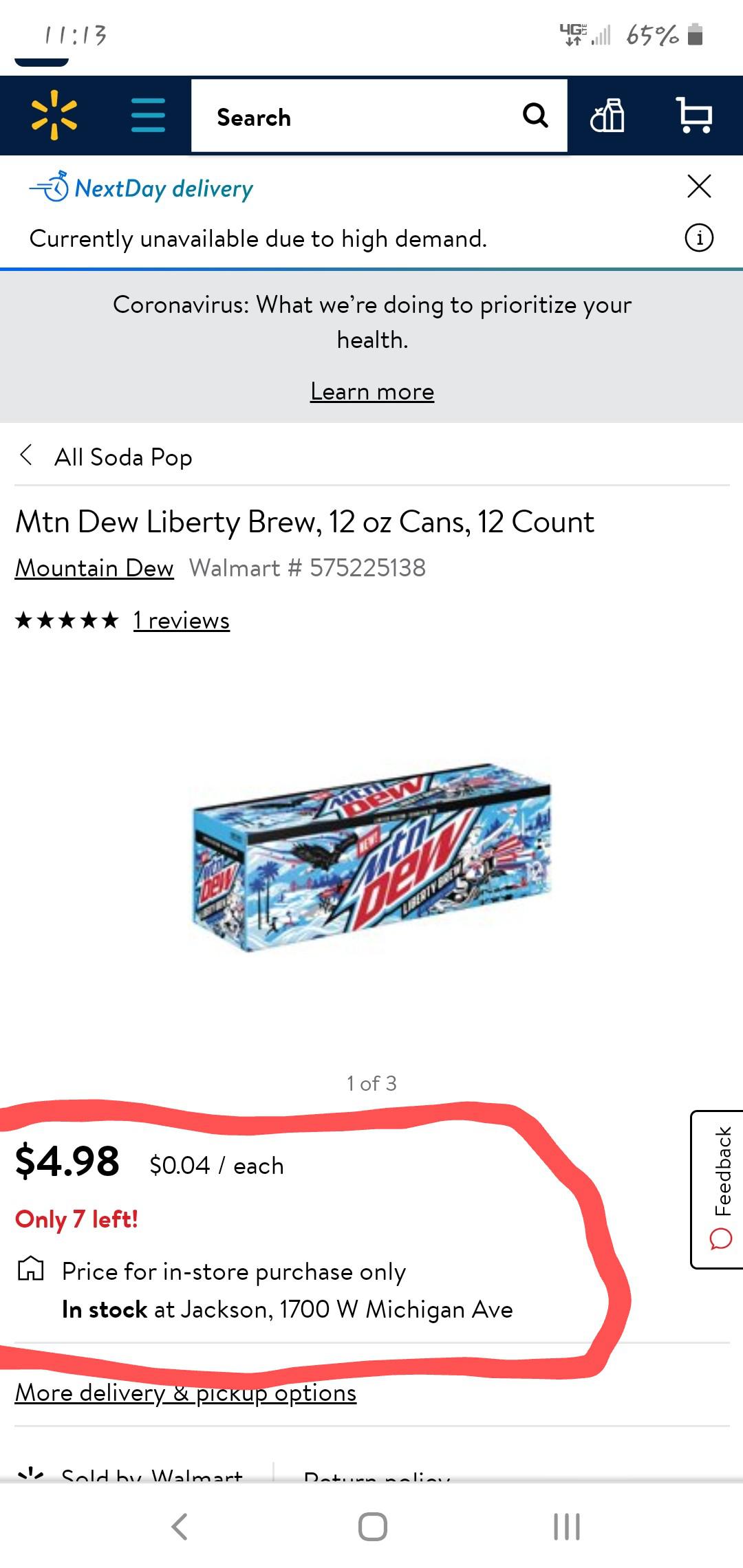Tap the five-star rating display

click(65, 620)
